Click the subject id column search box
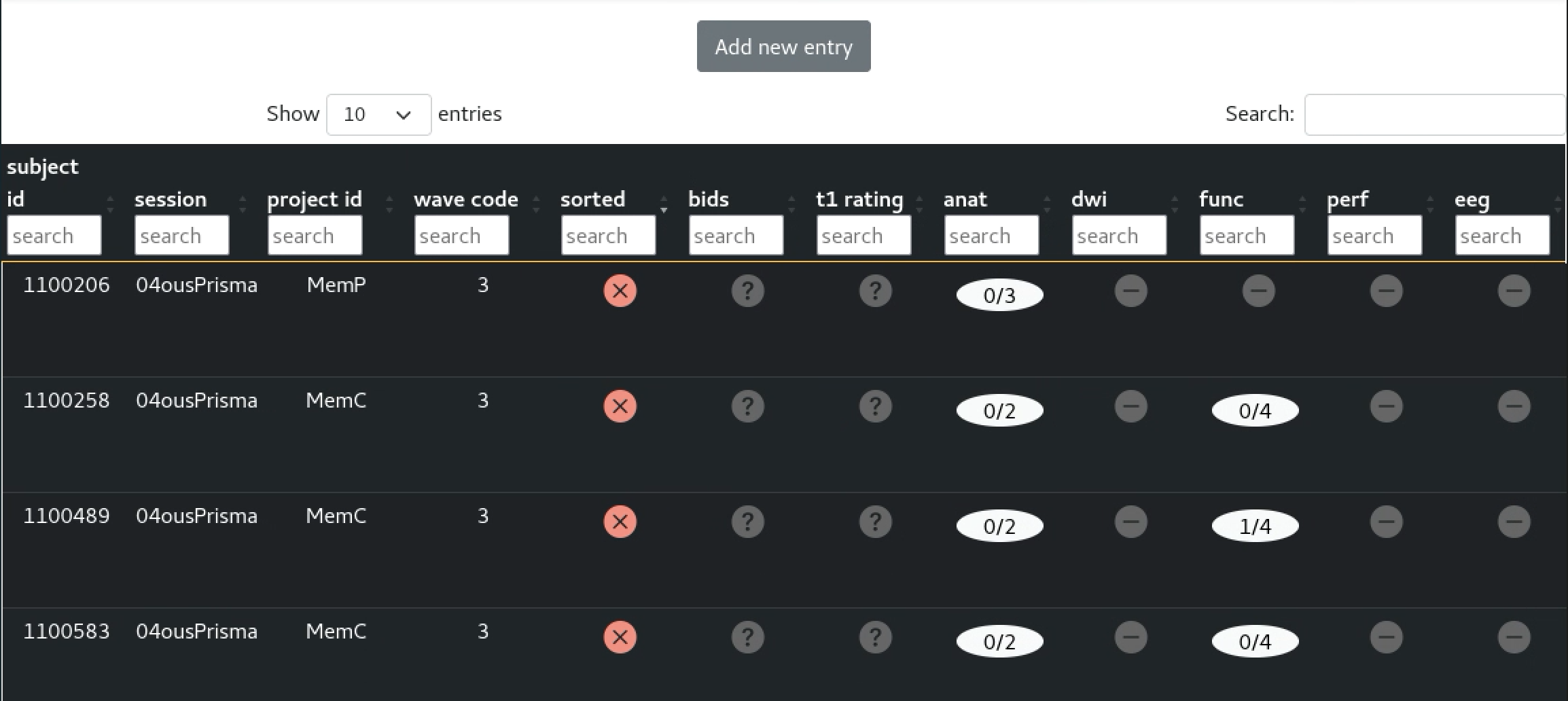1568x701 pixels. (x=54, y=236)
